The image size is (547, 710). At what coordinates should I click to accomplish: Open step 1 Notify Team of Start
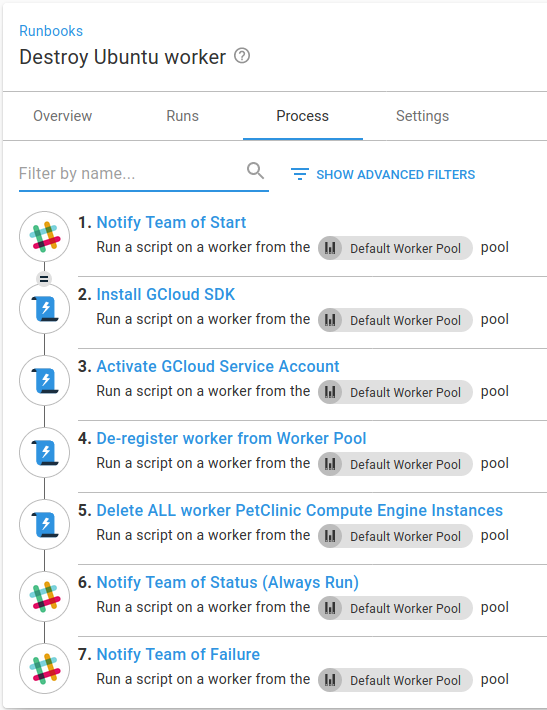[x=171, y=222]
